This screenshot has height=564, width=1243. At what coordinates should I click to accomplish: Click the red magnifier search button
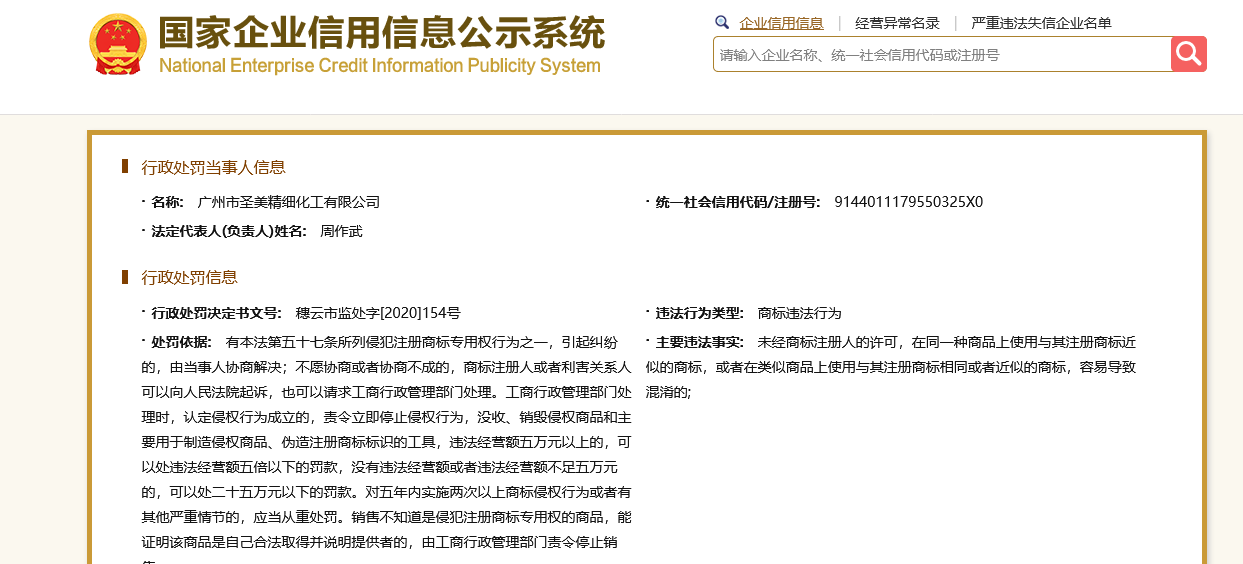(x=1188, y=54)
